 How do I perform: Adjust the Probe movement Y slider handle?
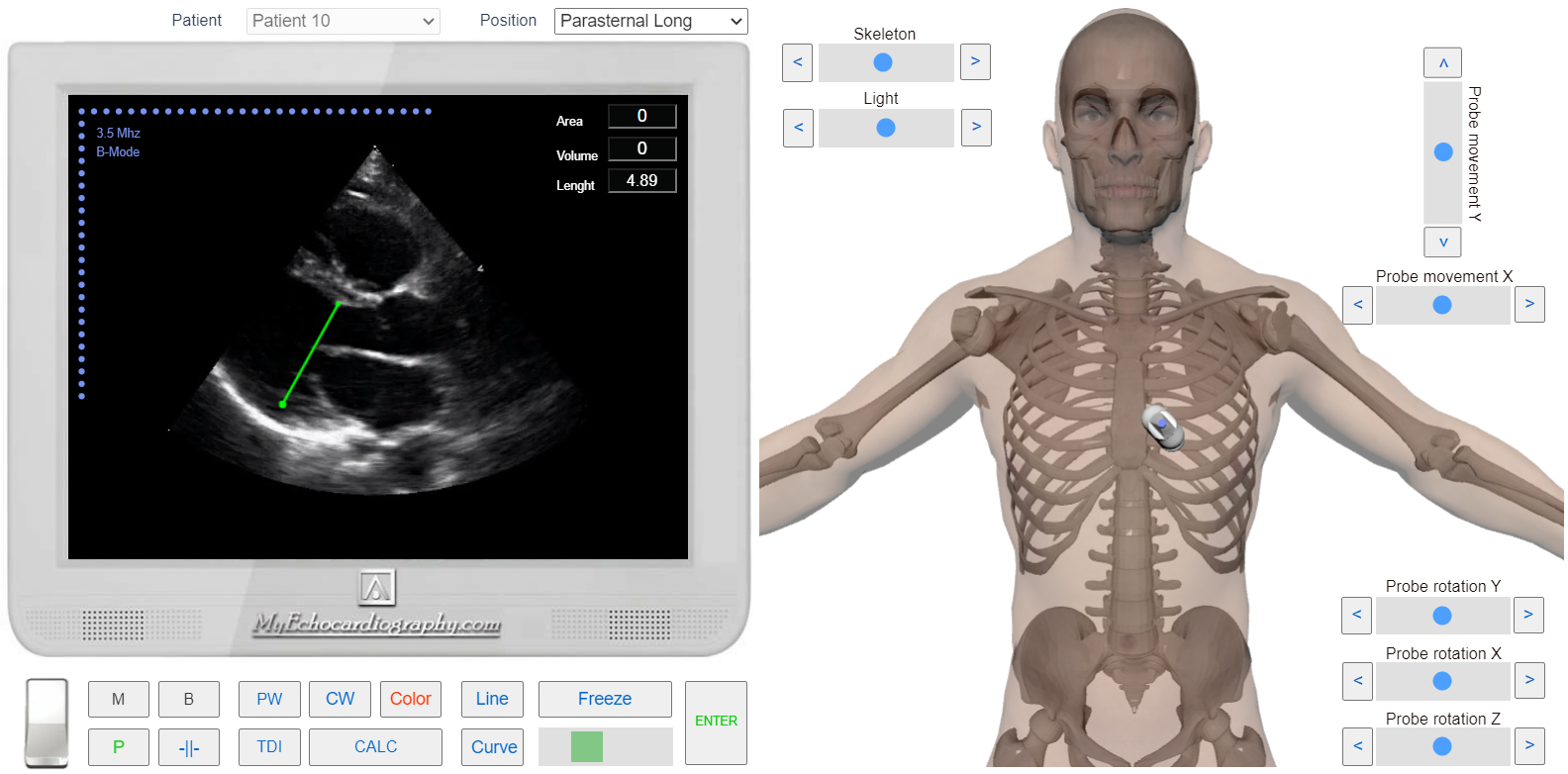(1443, 152)
